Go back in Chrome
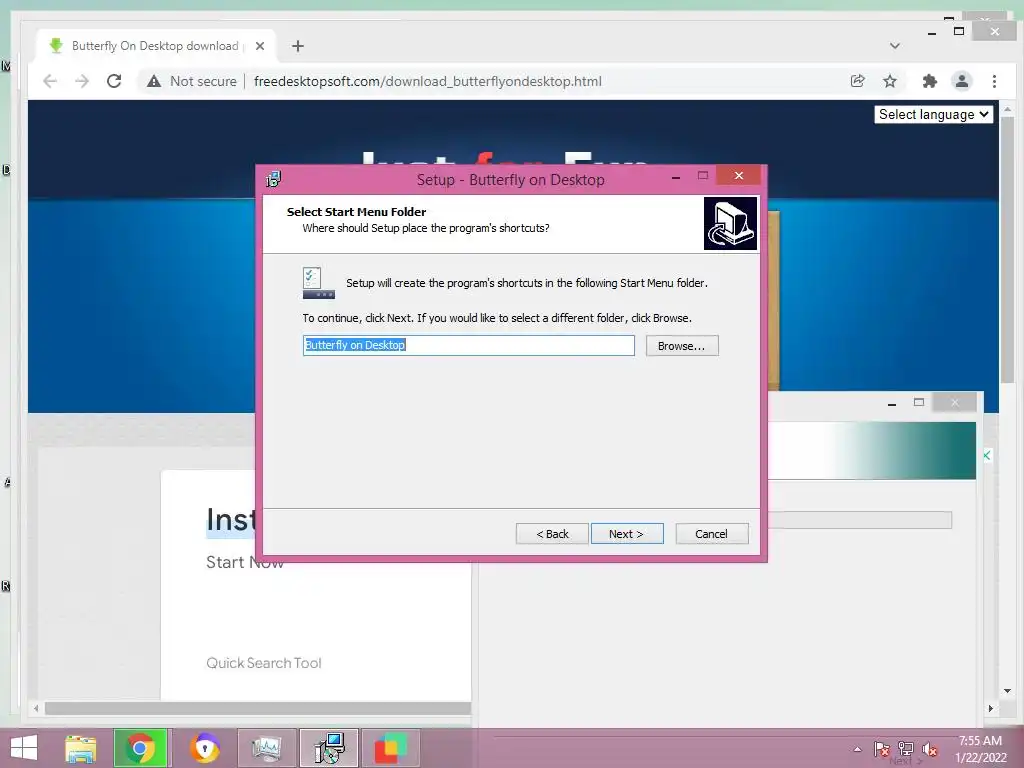Viewport: 1024px width, 768px height. 50,81
